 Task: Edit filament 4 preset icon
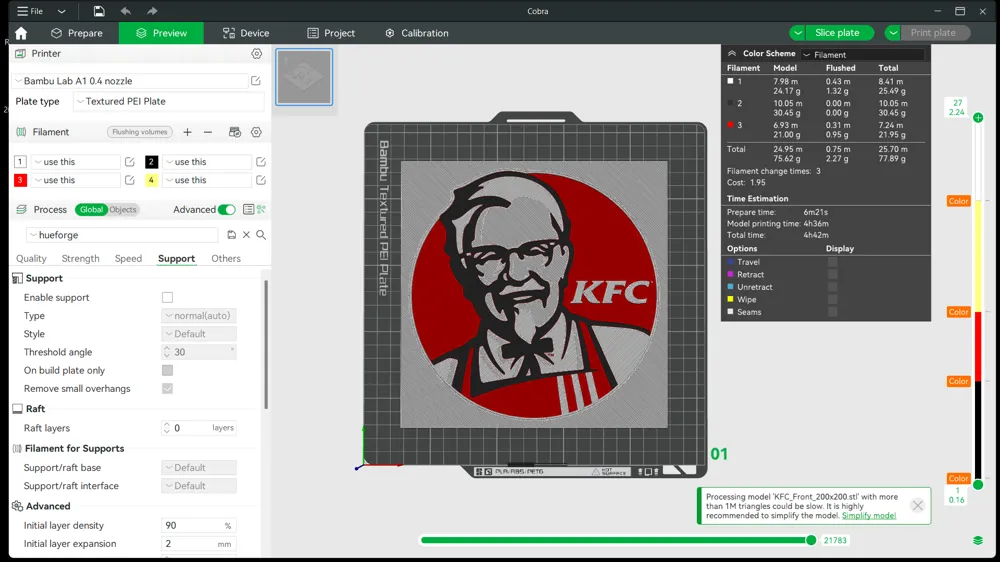click(x=261, y=180)
